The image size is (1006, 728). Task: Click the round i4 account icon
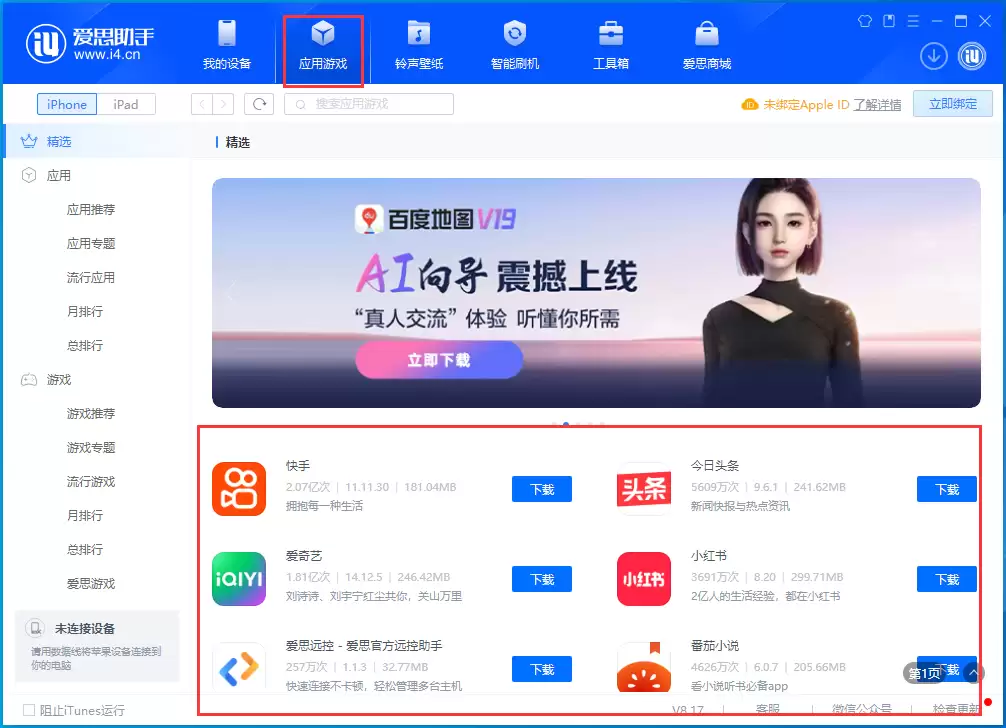pos(972,56)
